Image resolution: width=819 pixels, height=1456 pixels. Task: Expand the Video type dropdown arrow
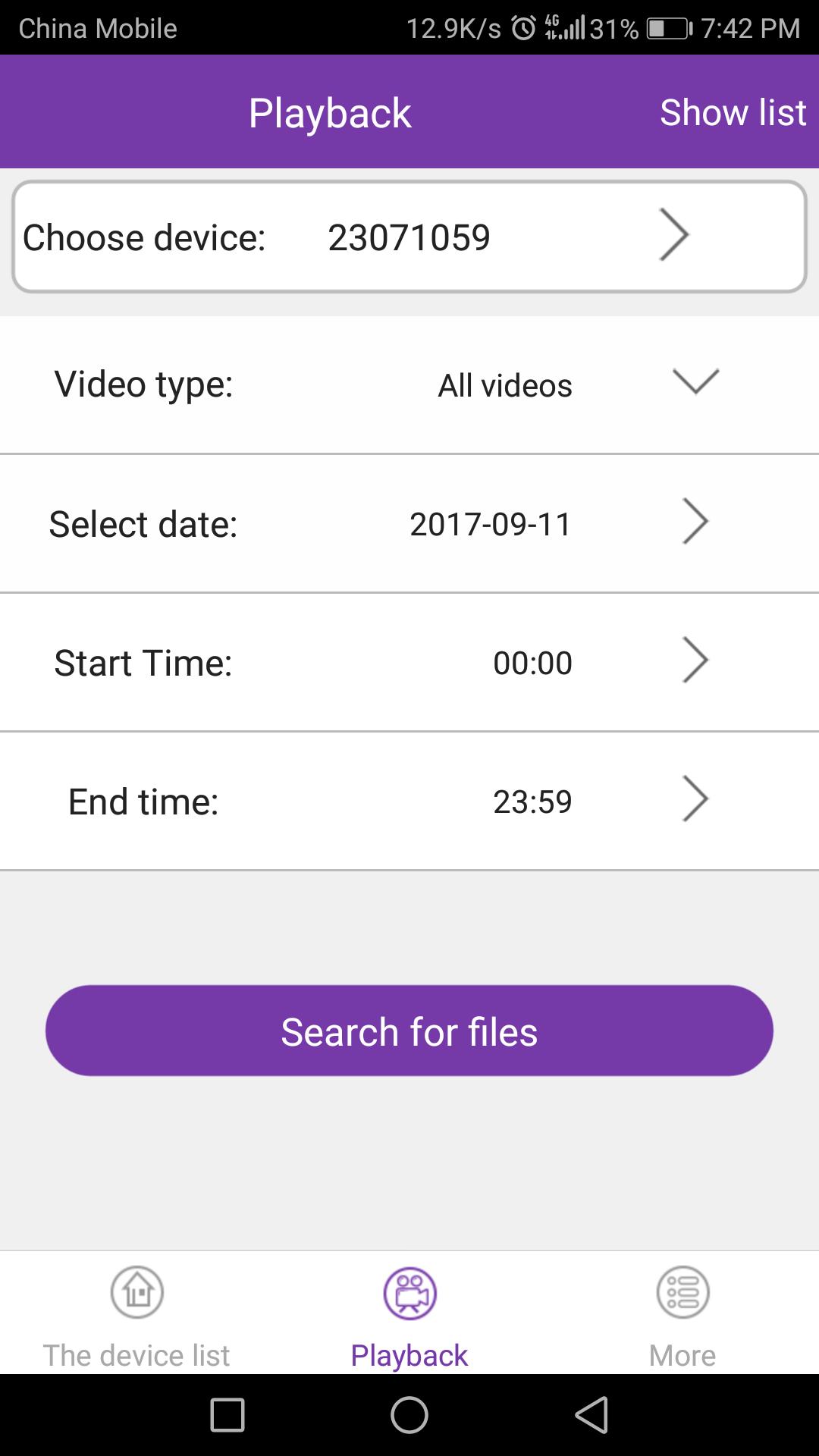click(695, 381)
